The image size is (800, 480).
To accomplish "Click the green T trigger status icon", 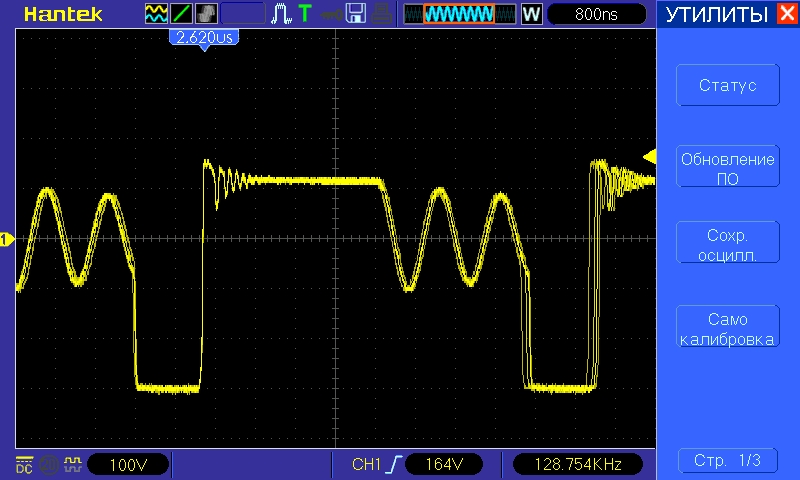I will [x=305, y=14].
